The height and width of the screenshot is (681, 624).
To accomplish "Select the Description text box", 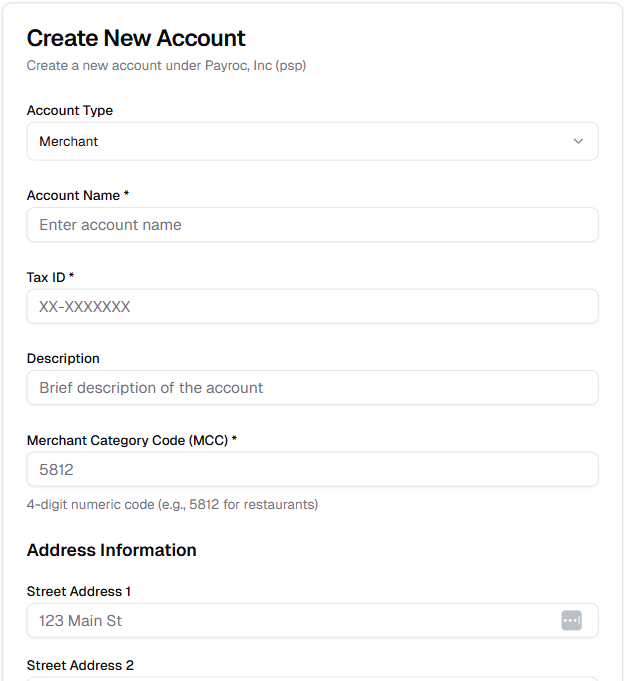I will pos(312,388).
